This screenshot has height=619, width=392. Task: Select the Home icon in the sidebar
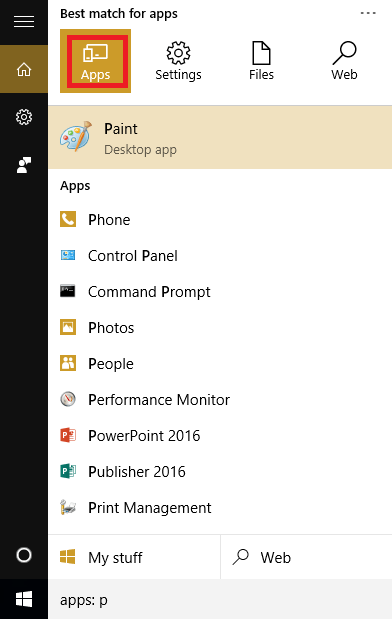[24, 69]
